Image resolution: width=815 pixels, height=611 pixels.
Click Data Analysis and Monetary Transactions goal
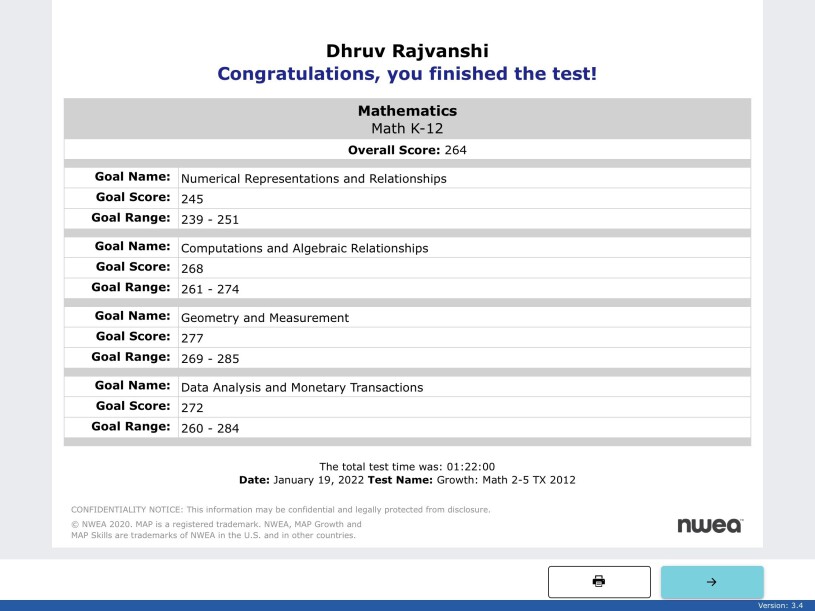pos(302,387)
